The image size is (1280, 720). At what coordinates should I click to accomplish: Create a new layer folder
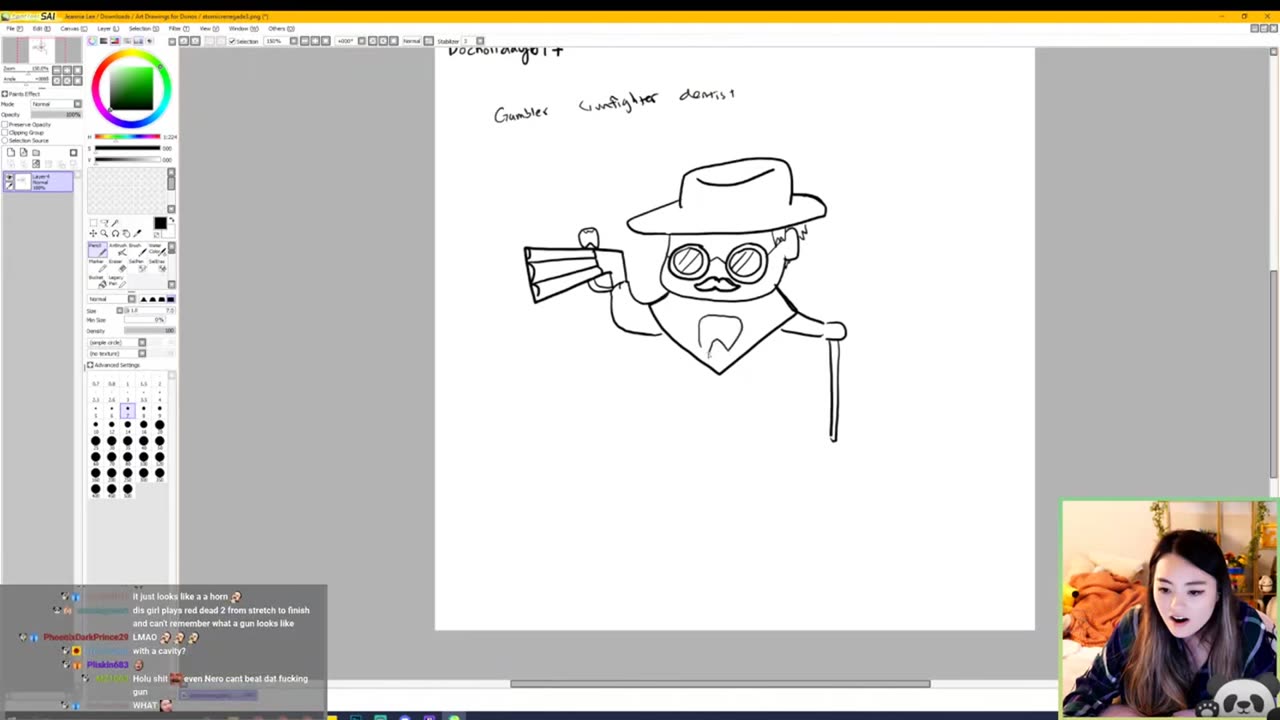[36, 152]
